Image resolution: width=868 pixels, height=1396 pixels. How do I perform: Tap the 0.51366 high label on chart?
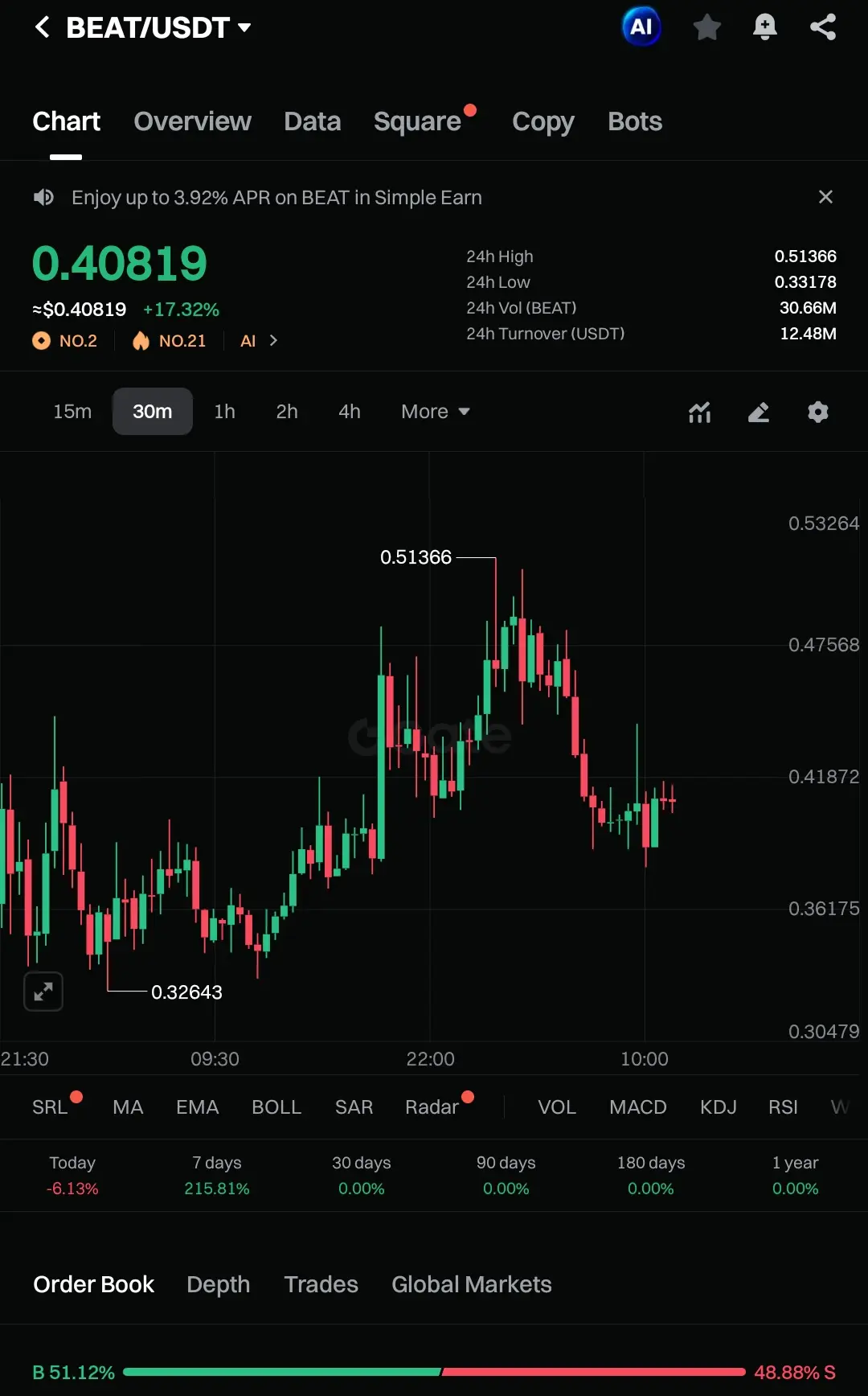tap(416, 557)
